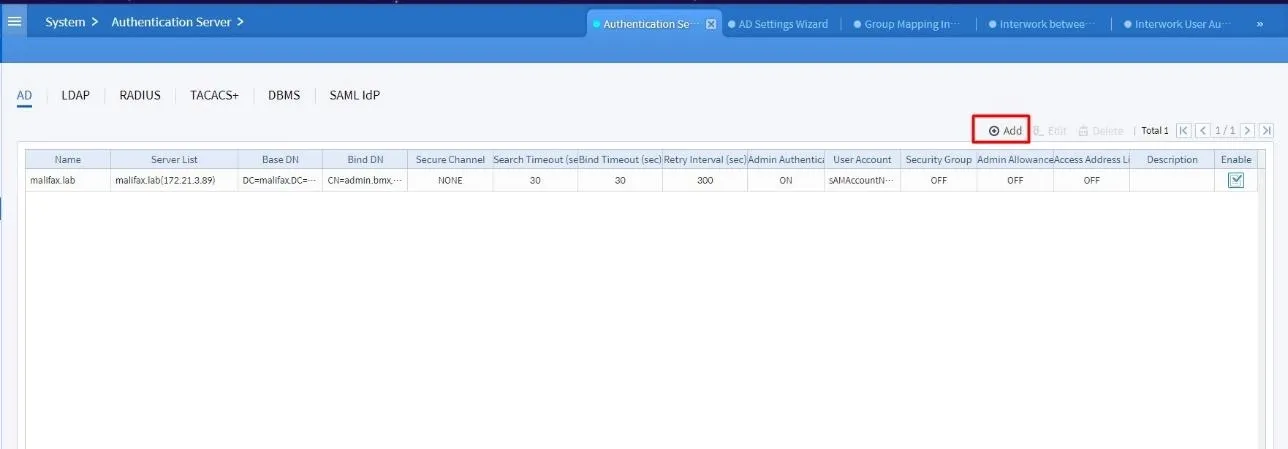
Task: Click the 300 retry interval cell
Action: (x=705, y=180)
